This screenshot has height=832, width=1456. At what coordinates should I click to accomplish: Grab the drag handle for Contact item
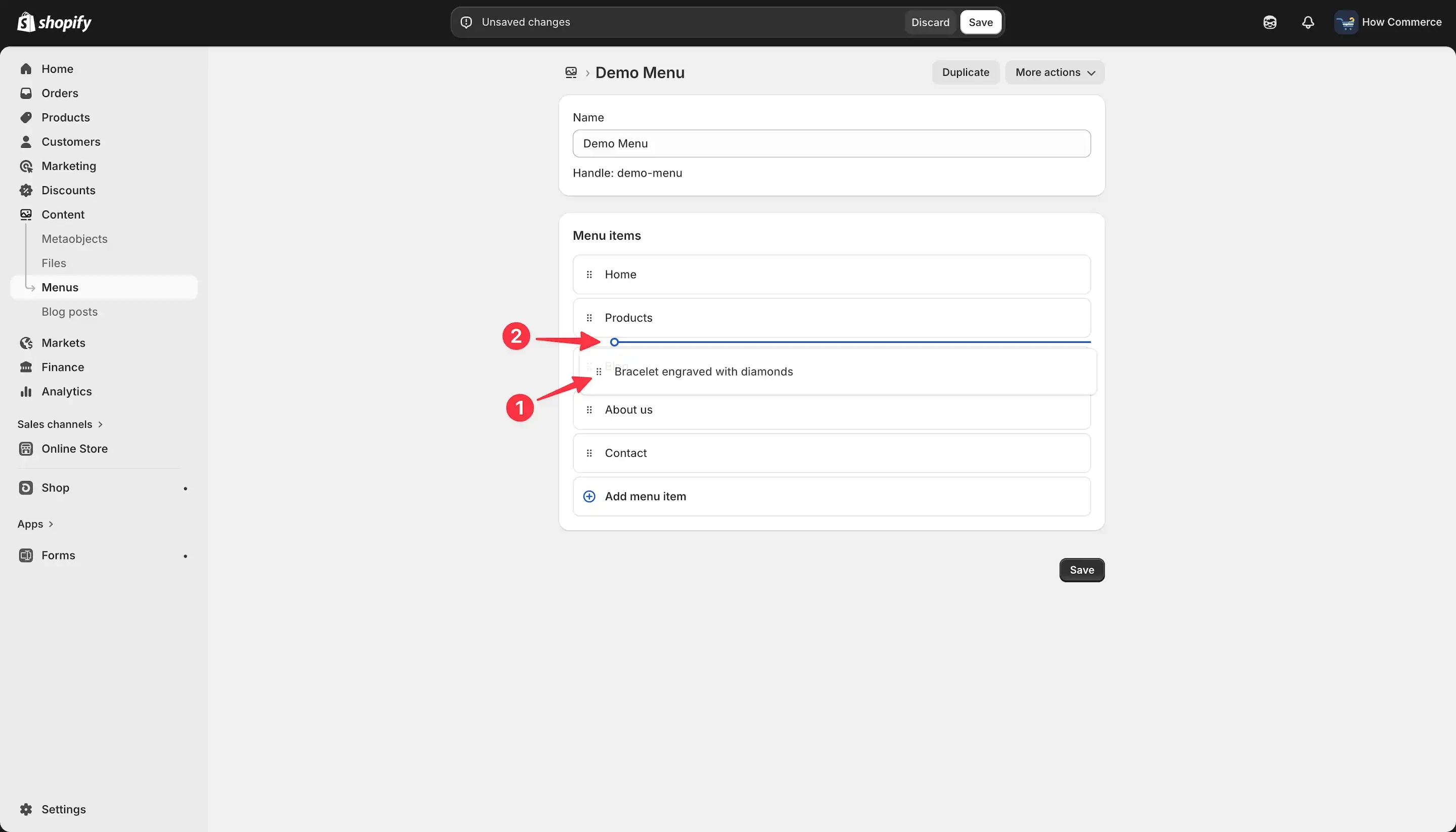[589, 453]
